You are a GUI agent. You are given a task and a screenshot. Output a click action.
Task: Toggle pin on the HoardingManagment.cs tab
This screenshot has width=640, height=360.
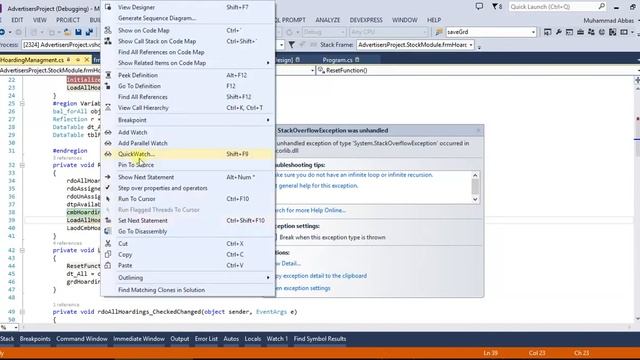tap(78, 60)
